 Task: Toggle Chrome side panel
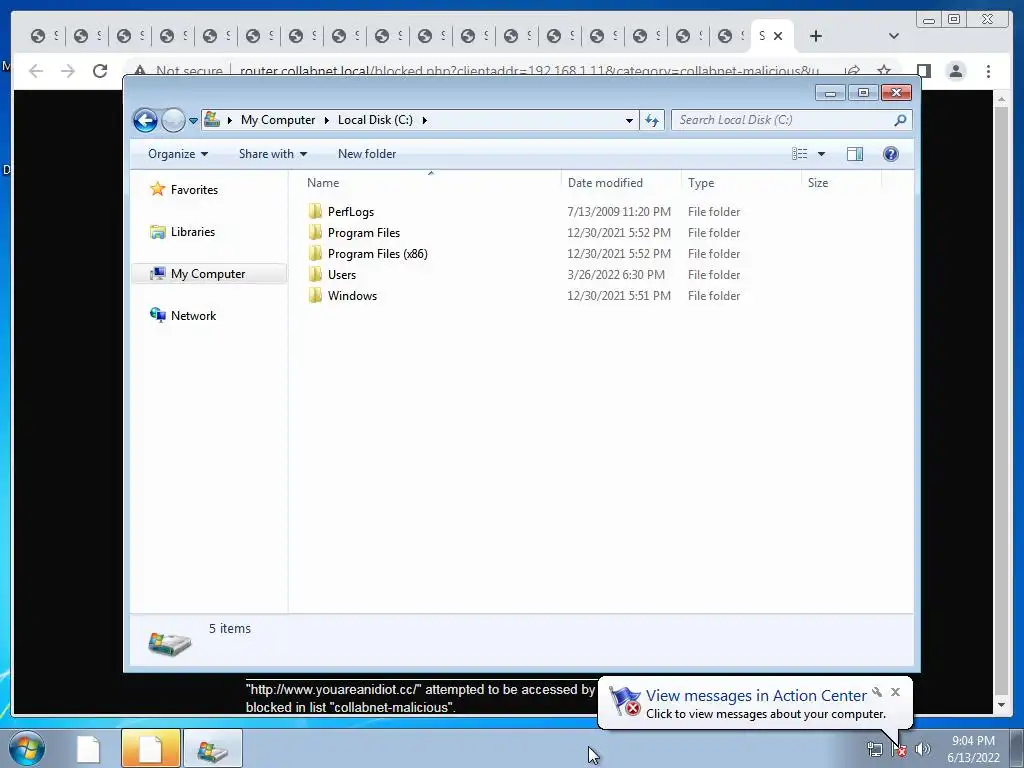click(923, 71)
